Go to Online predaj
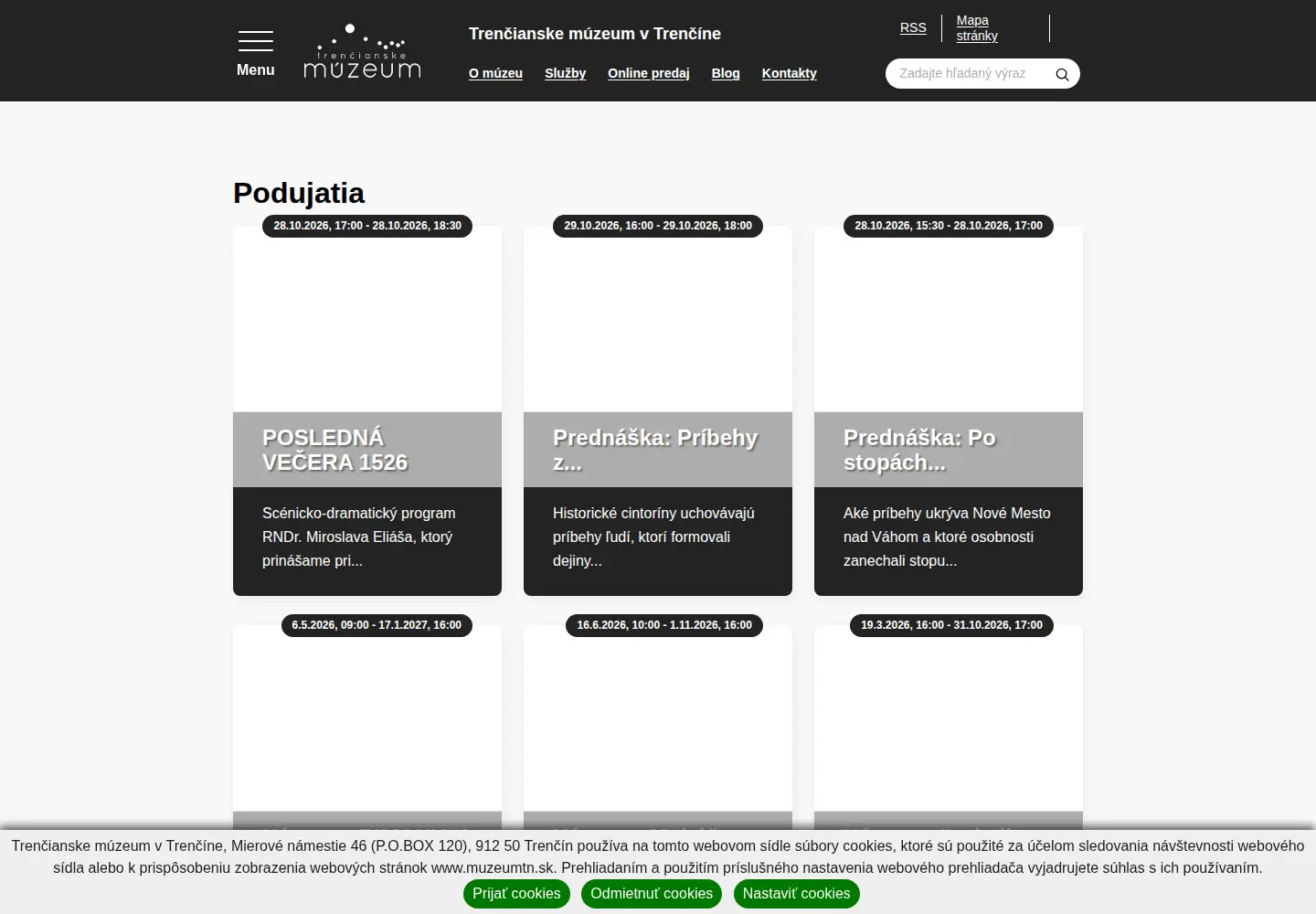 point(649,73)
